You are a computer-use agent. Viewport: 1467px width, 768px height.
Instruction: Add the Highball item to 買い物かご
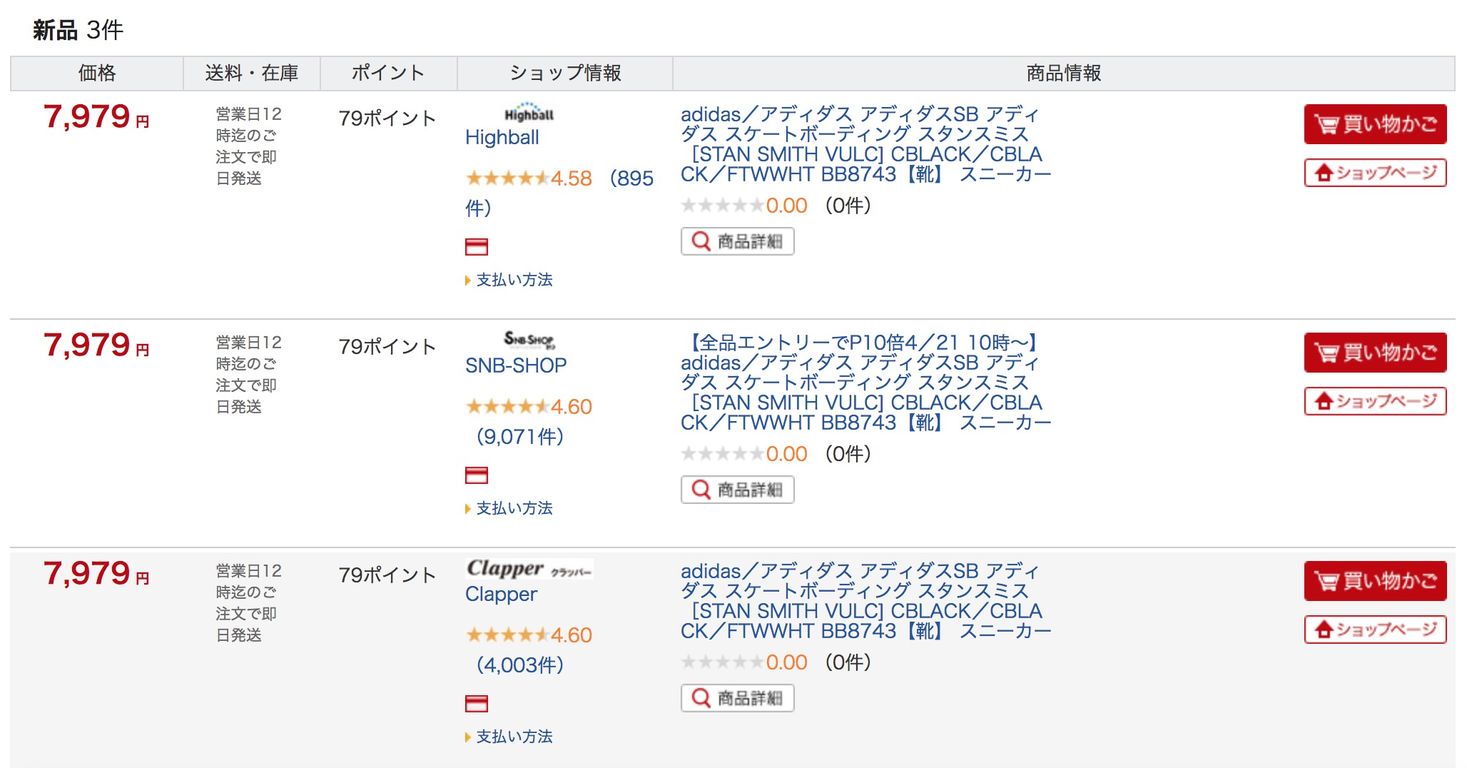pos(1375,124)
